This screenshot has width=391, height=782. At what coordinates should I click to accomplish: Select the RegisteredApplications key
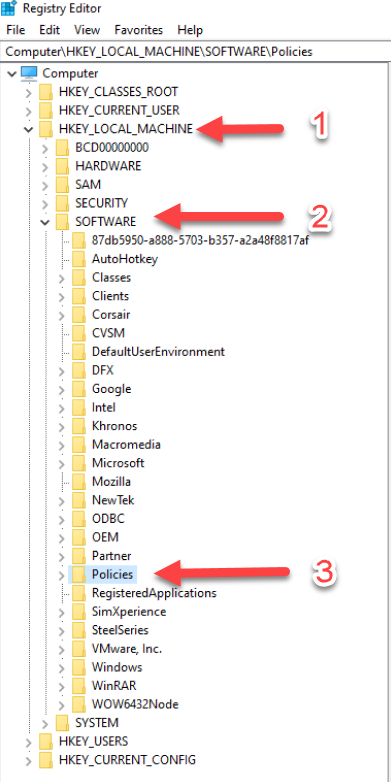[x=154, y=593]
